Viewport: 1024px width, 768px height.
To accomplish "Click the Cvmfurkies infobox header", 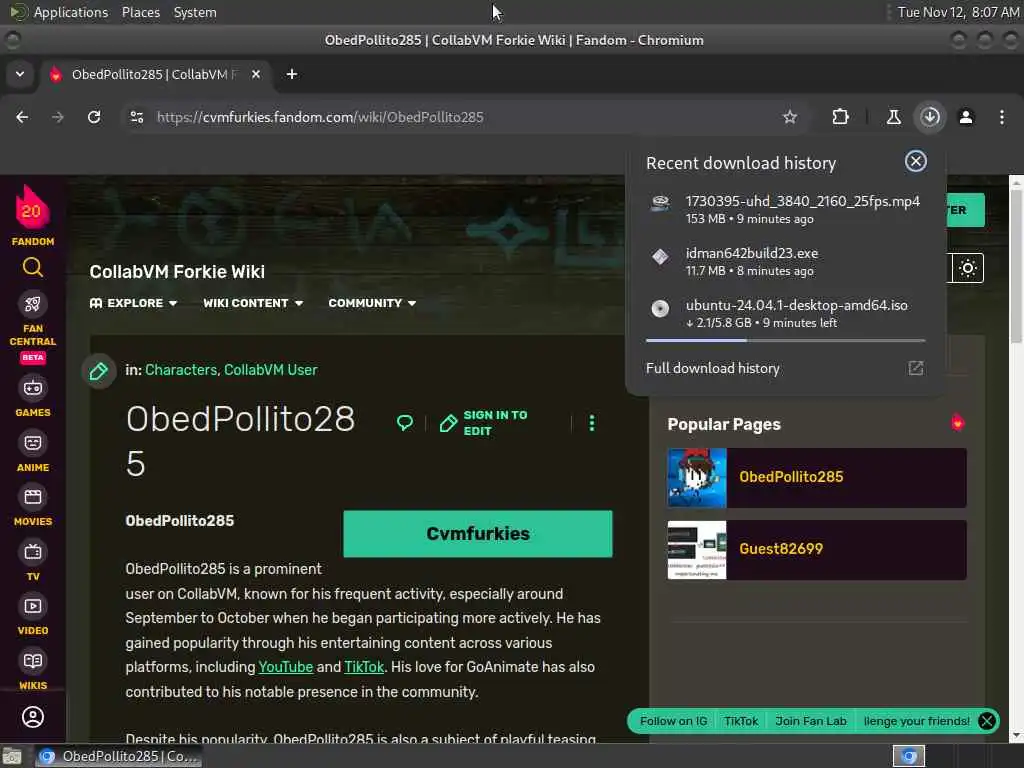I will coord(478,534).
